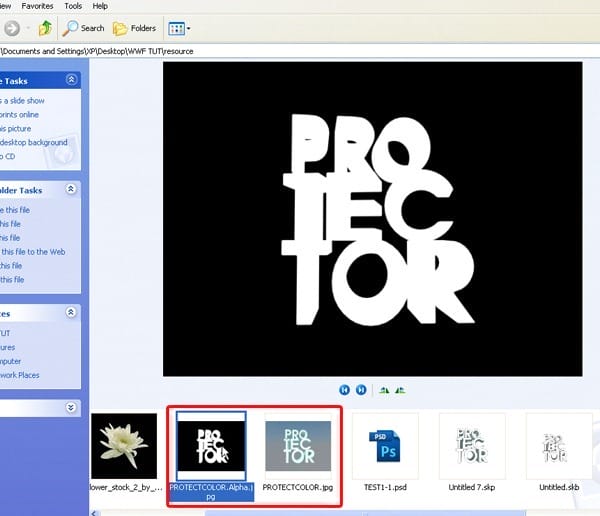Viewport: 600px width, 516px height.
Task: Open the Help menu
Action: tap(100, 6)
